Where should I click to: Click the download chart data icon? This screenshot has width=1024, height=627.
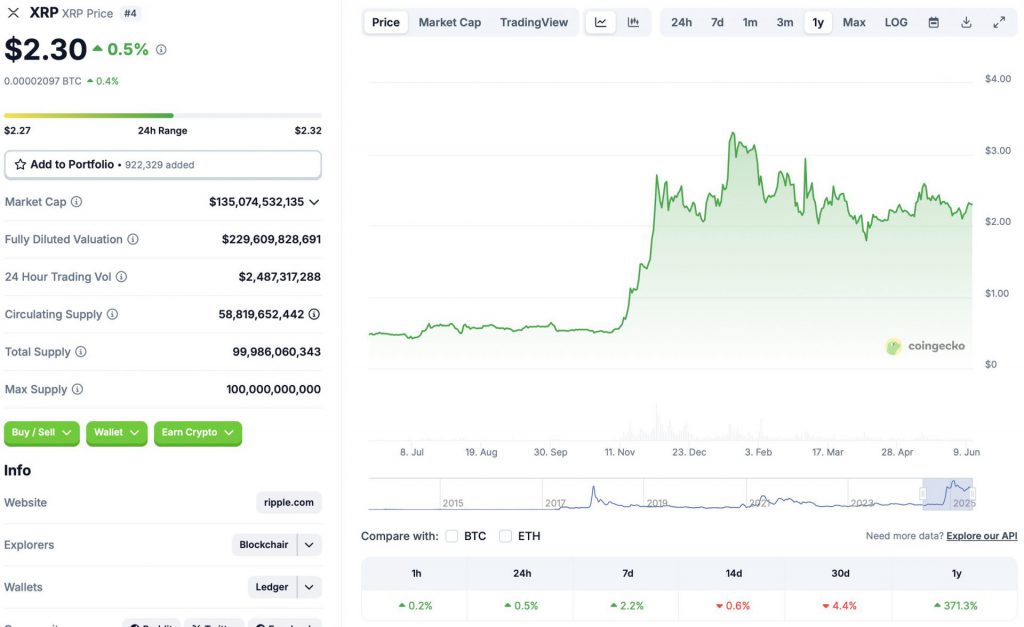click(x=967, y=22)
